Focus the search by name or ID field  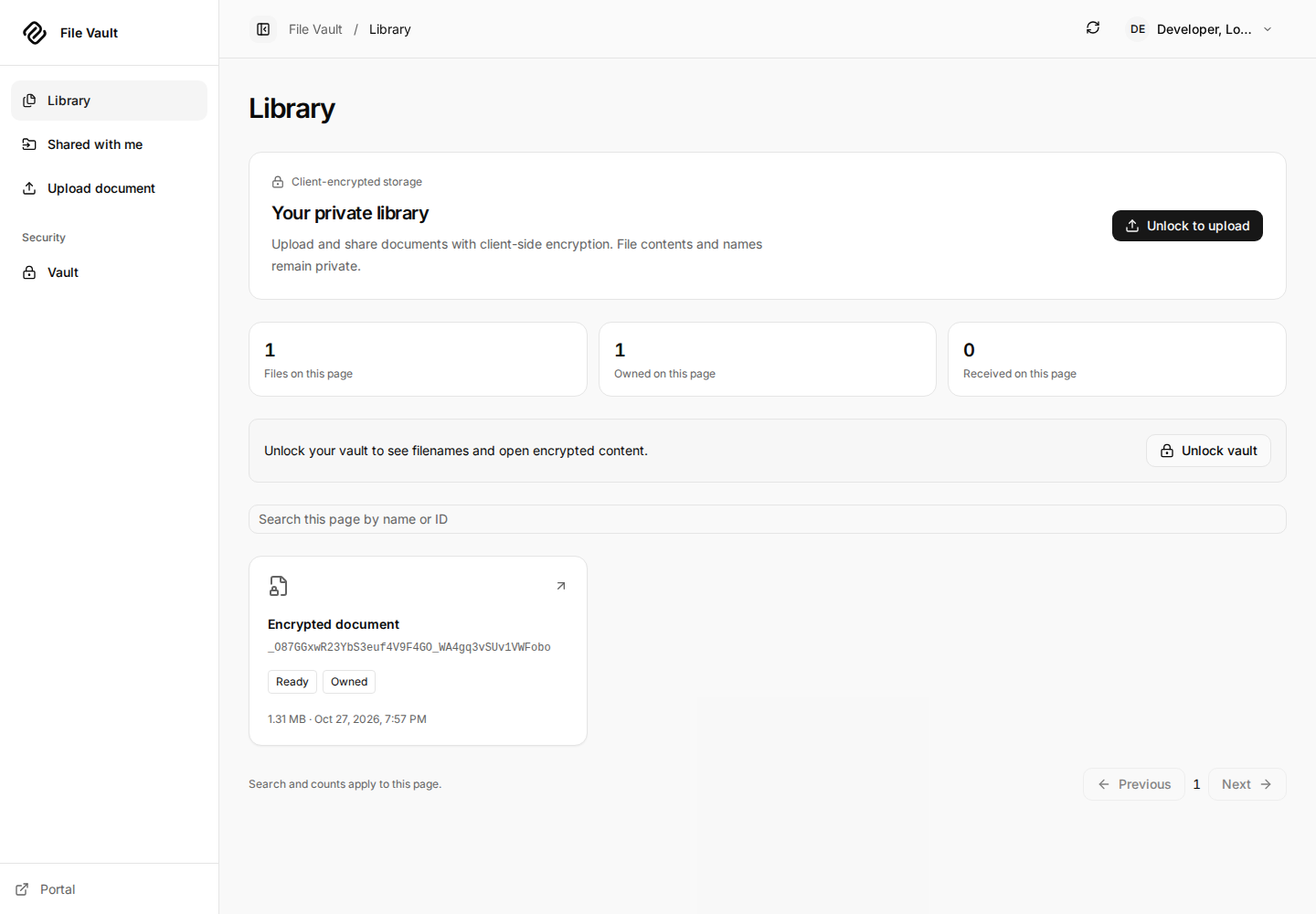click(768, 519)
